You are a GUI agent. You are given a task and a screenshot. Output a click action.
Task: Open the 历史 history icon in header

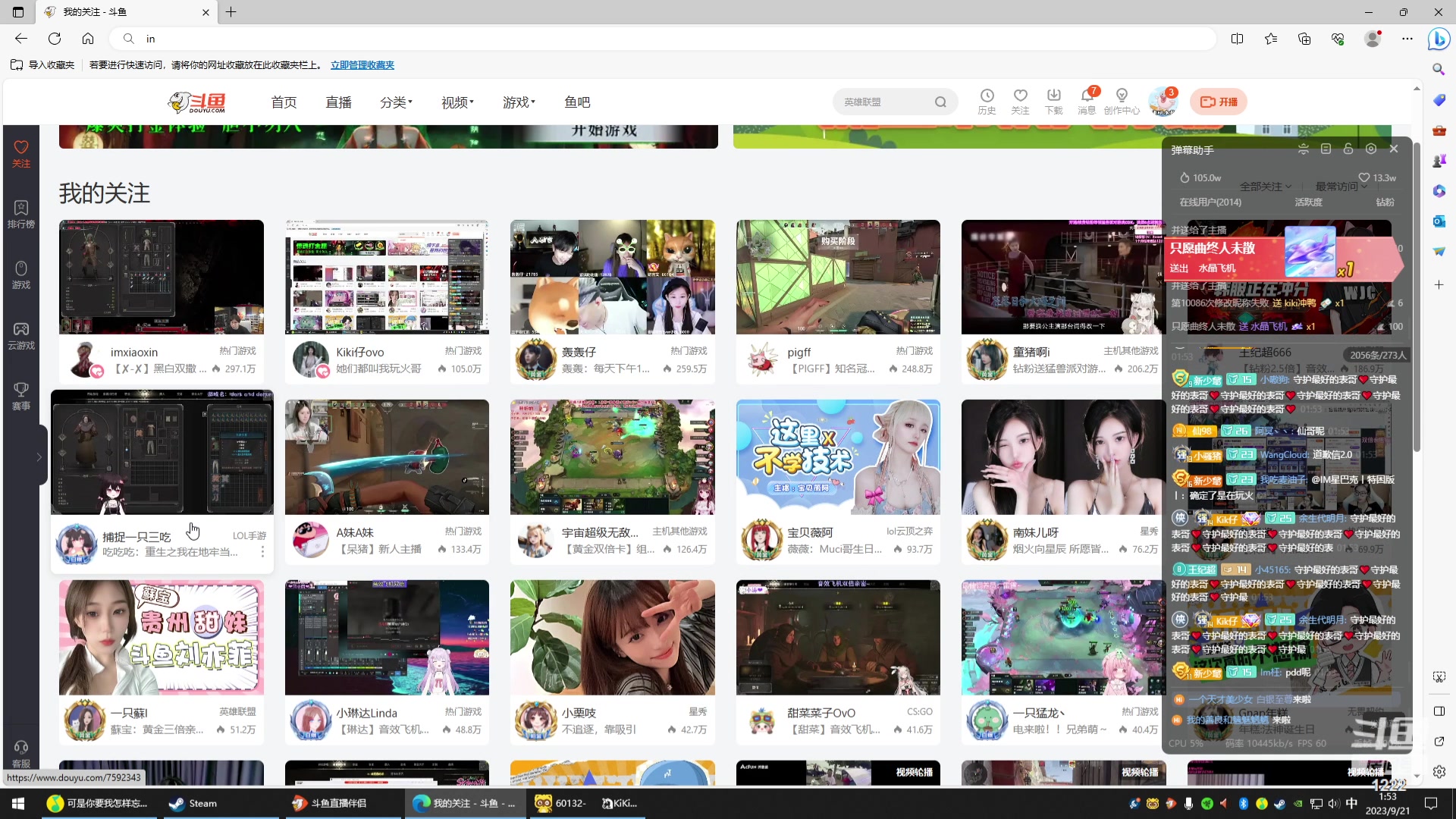point(987,101)
